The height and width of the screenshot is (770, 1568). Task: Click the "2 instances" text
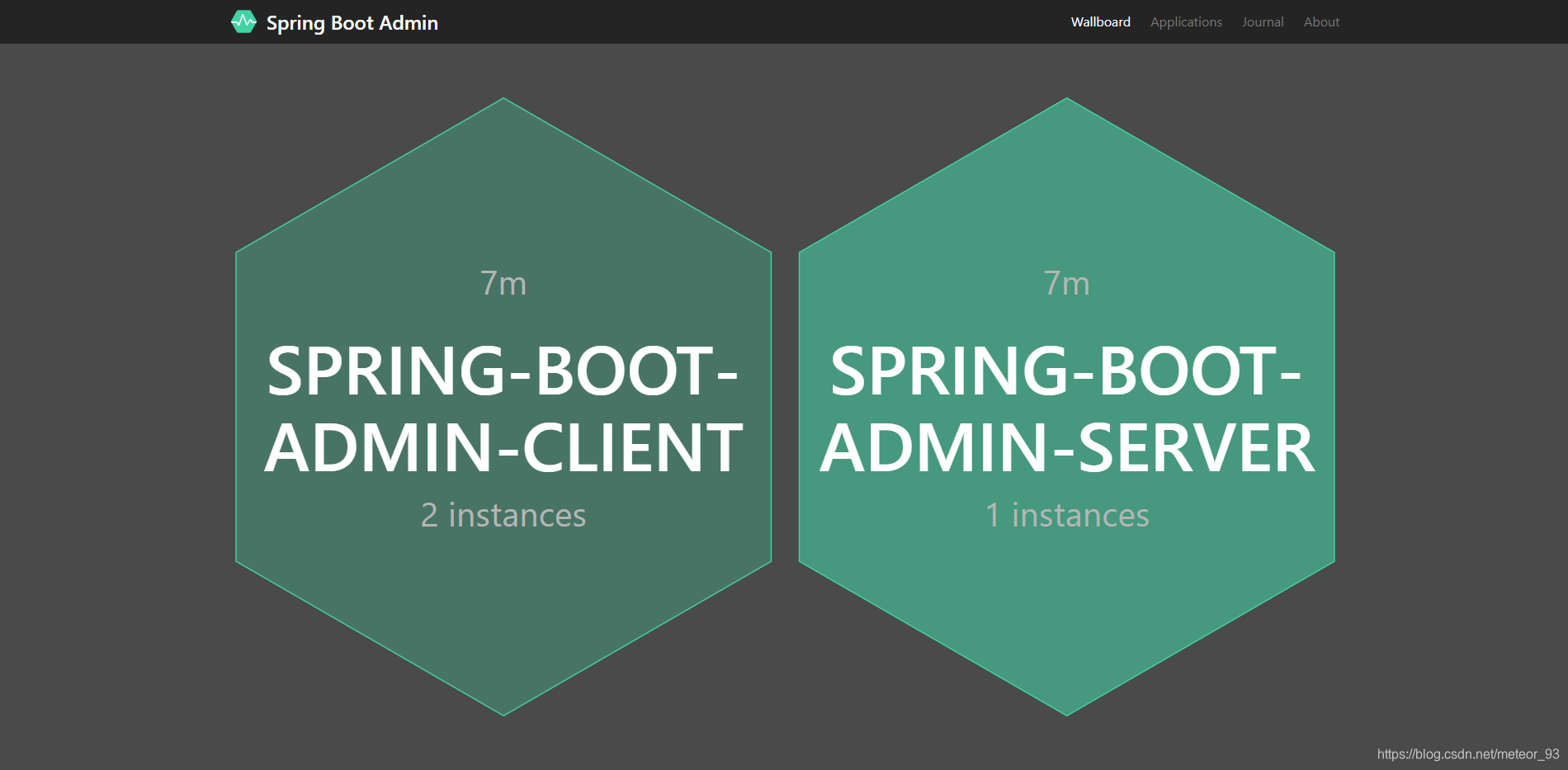tap(503, 515)
